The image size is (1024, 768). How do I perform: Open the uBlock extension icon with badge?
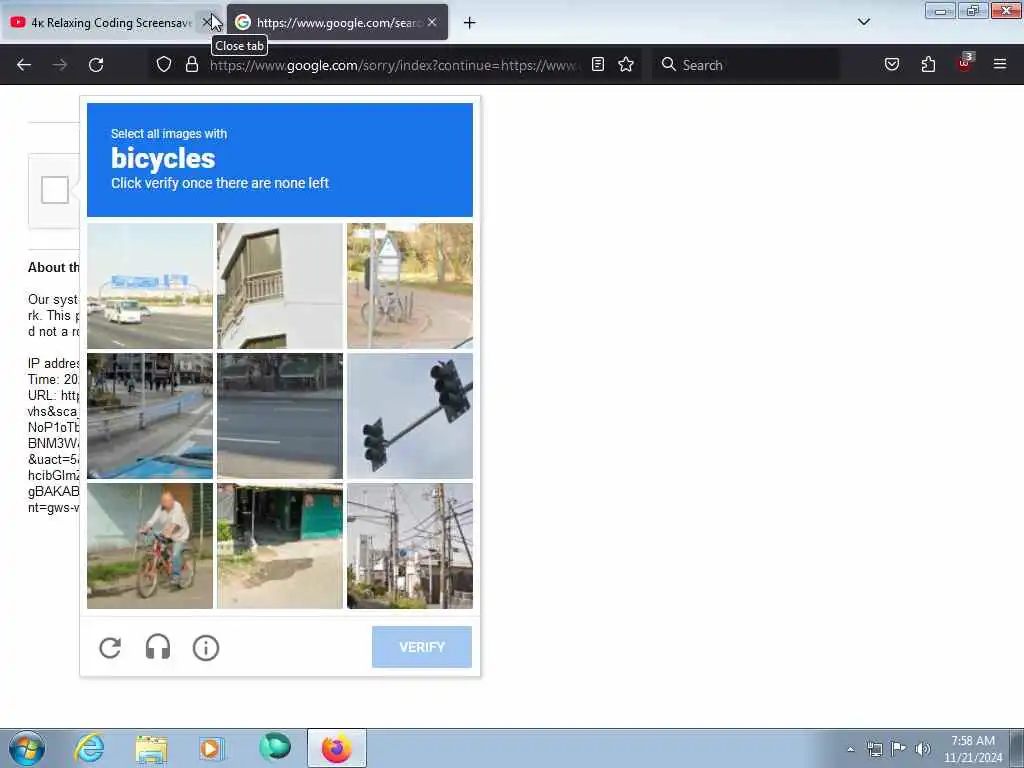[965, 63]
